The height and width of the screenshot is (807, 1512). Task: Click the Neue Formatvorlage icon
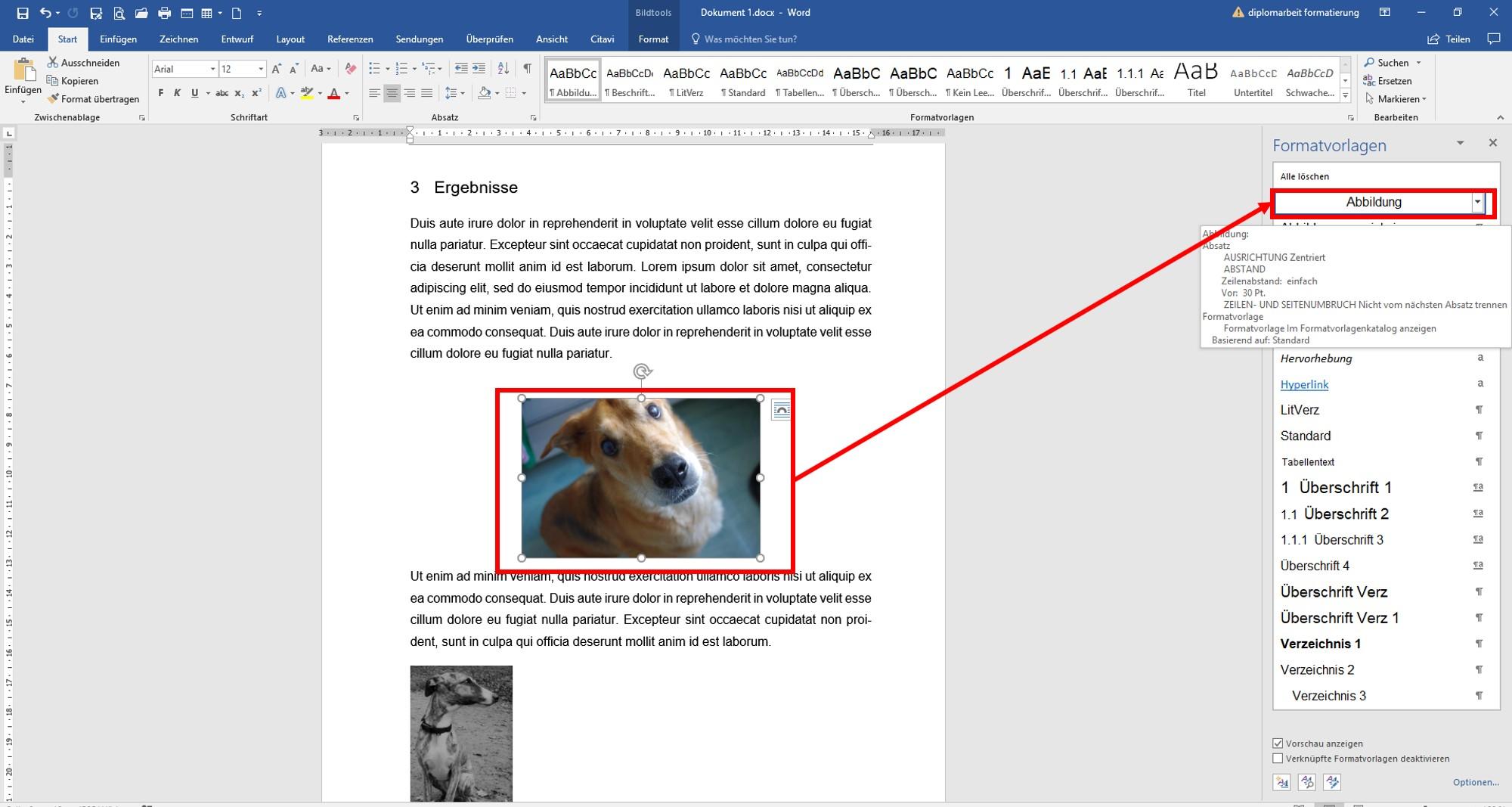[1281, 783]
